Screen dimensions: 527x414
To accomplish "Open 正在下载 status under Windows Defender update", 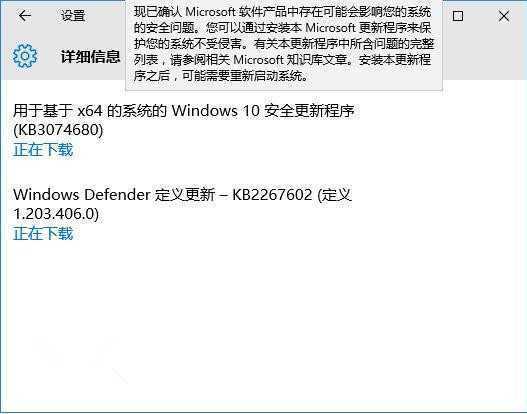I will coord(43,233).
